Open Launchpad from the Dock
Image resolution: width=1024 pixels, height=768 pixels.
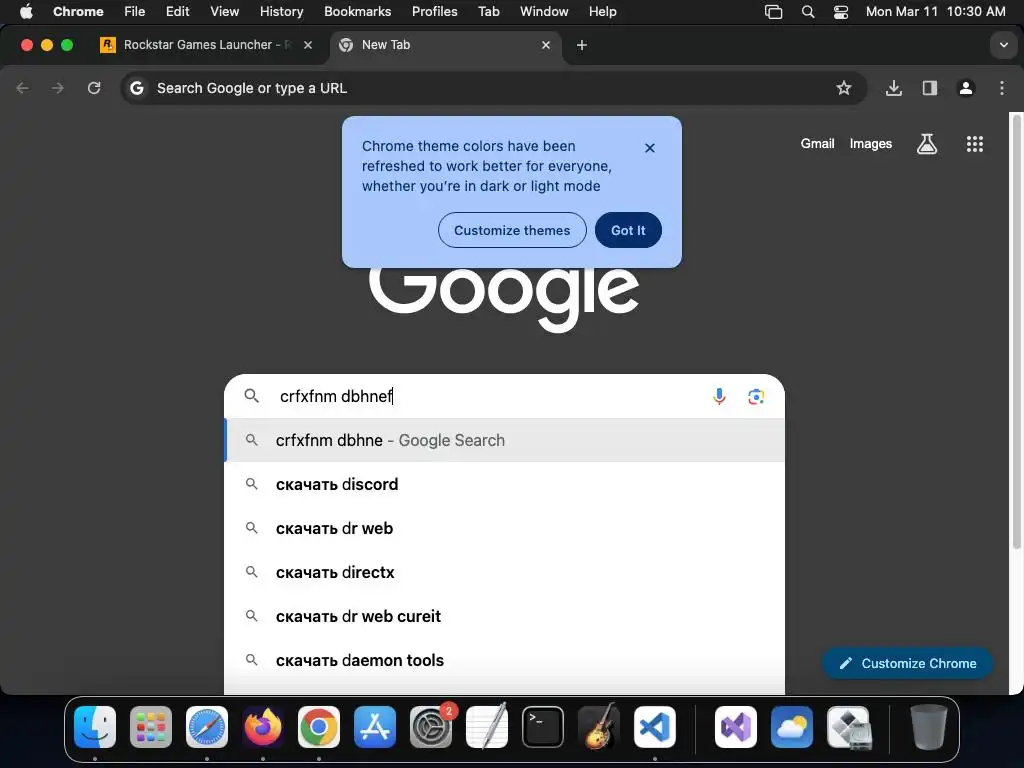point(151,727)
